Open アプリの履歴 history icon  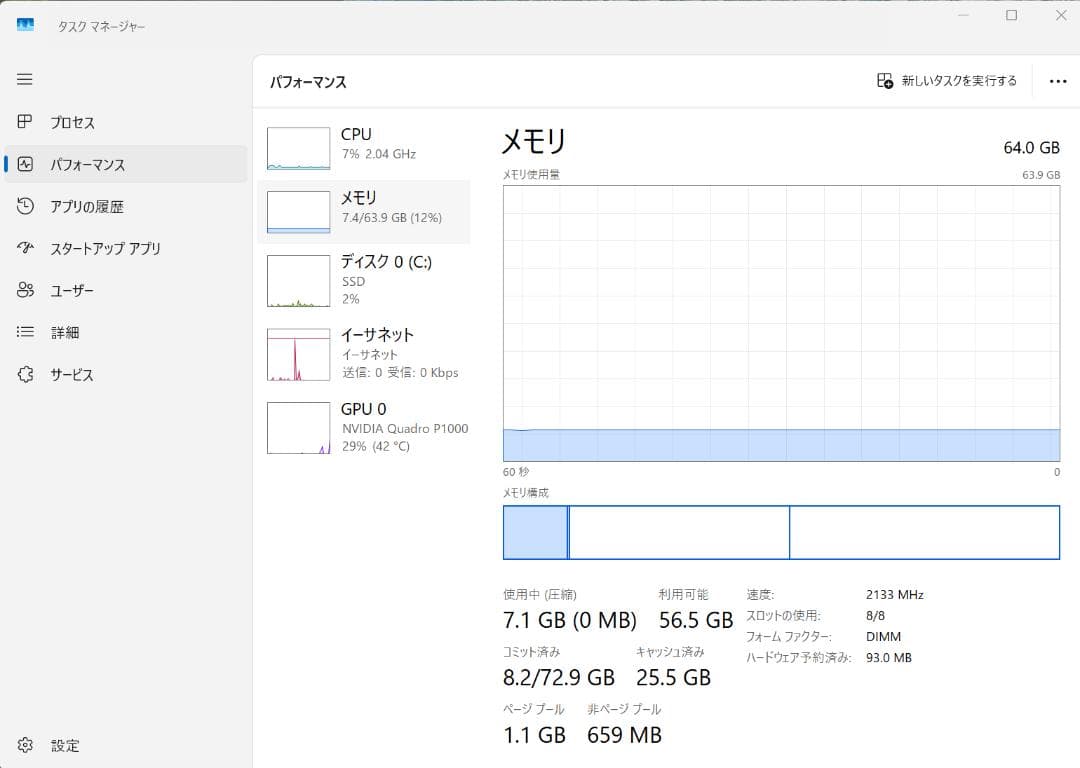[x=26, y=206]
